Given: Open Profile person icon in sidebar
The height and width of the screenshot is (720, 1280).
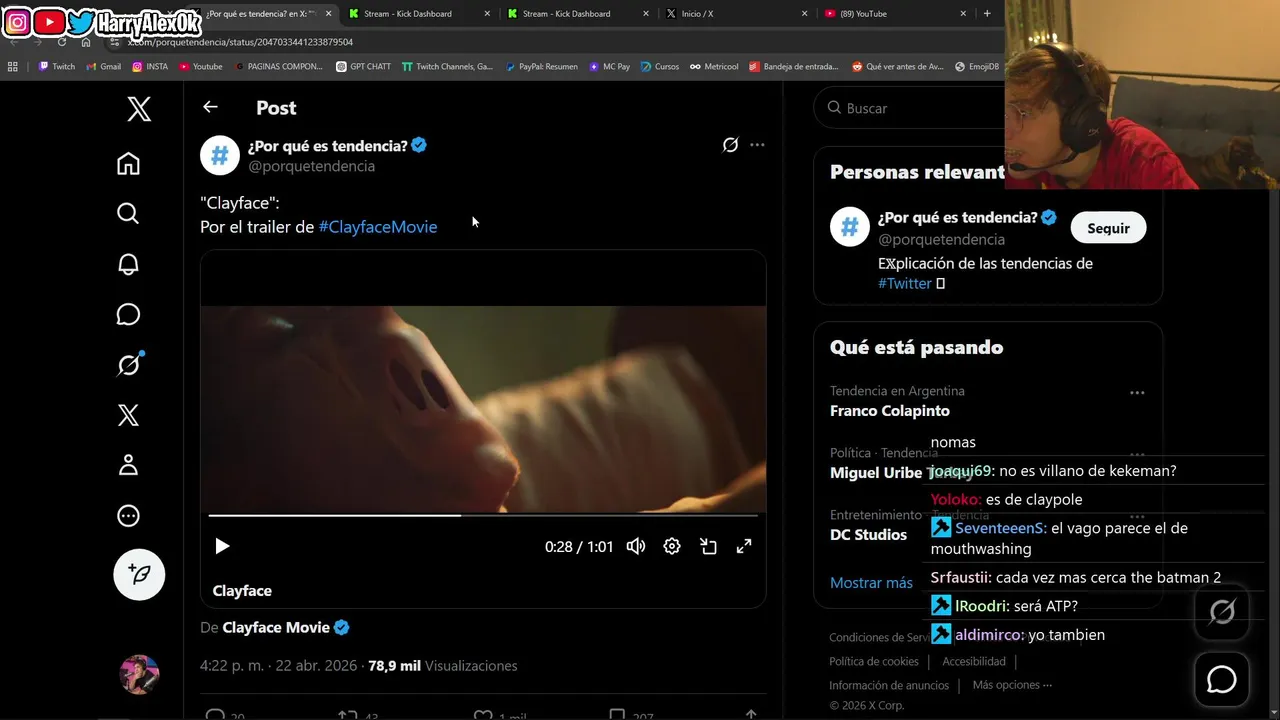Looking at the screenshot, I should 128,465.
